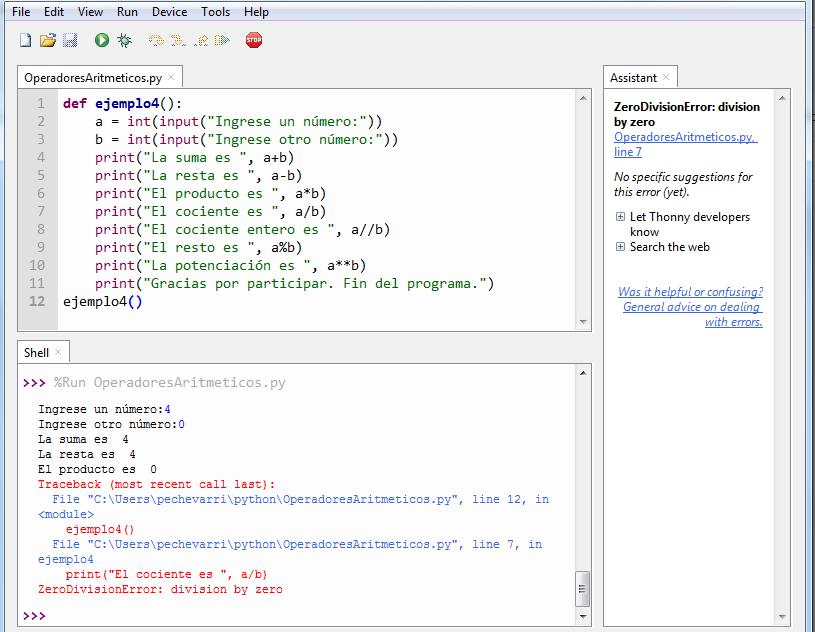Step over the current line
This screenshot has width=815, height=632.
click(x=156, y=41)
